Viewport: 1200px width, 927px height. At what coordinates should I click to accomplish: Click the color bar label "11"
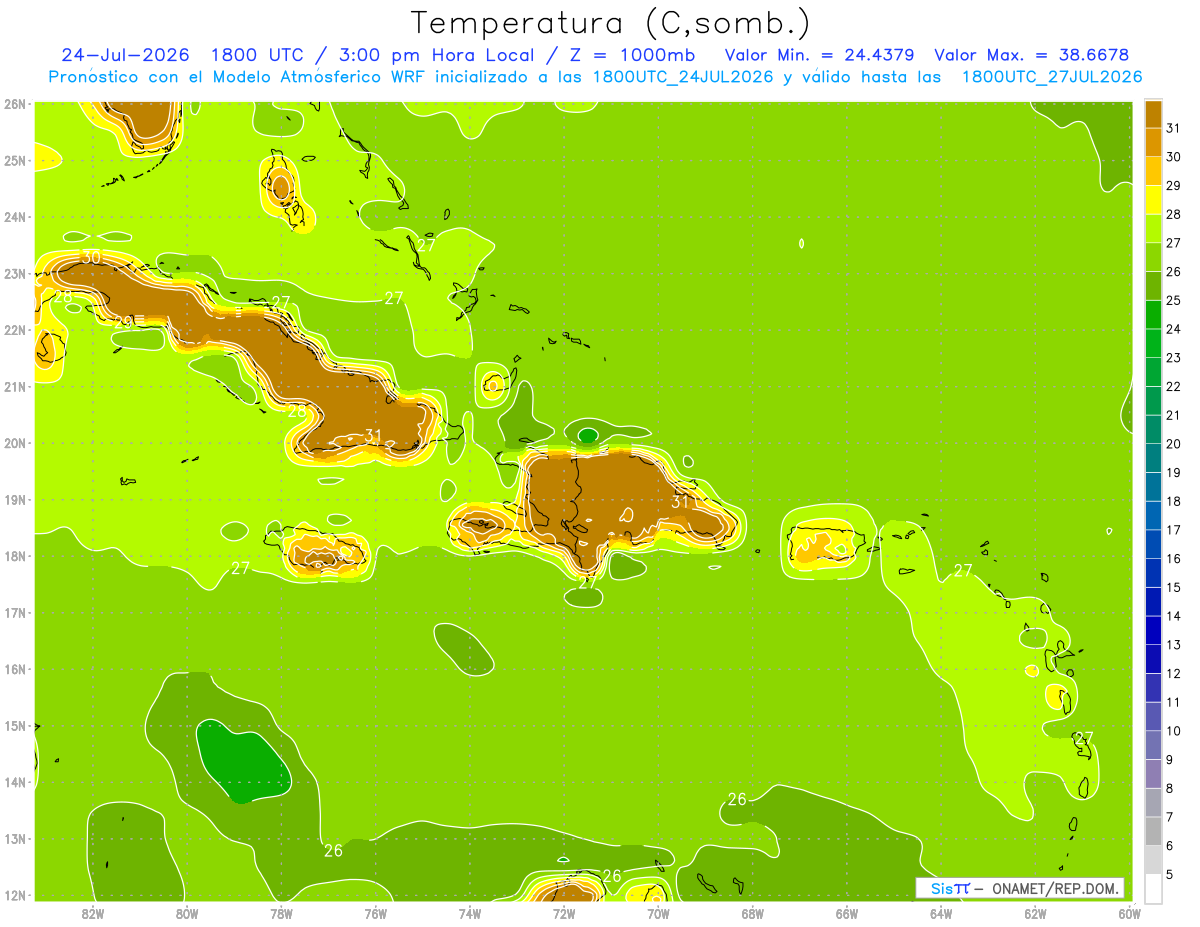1174,702
